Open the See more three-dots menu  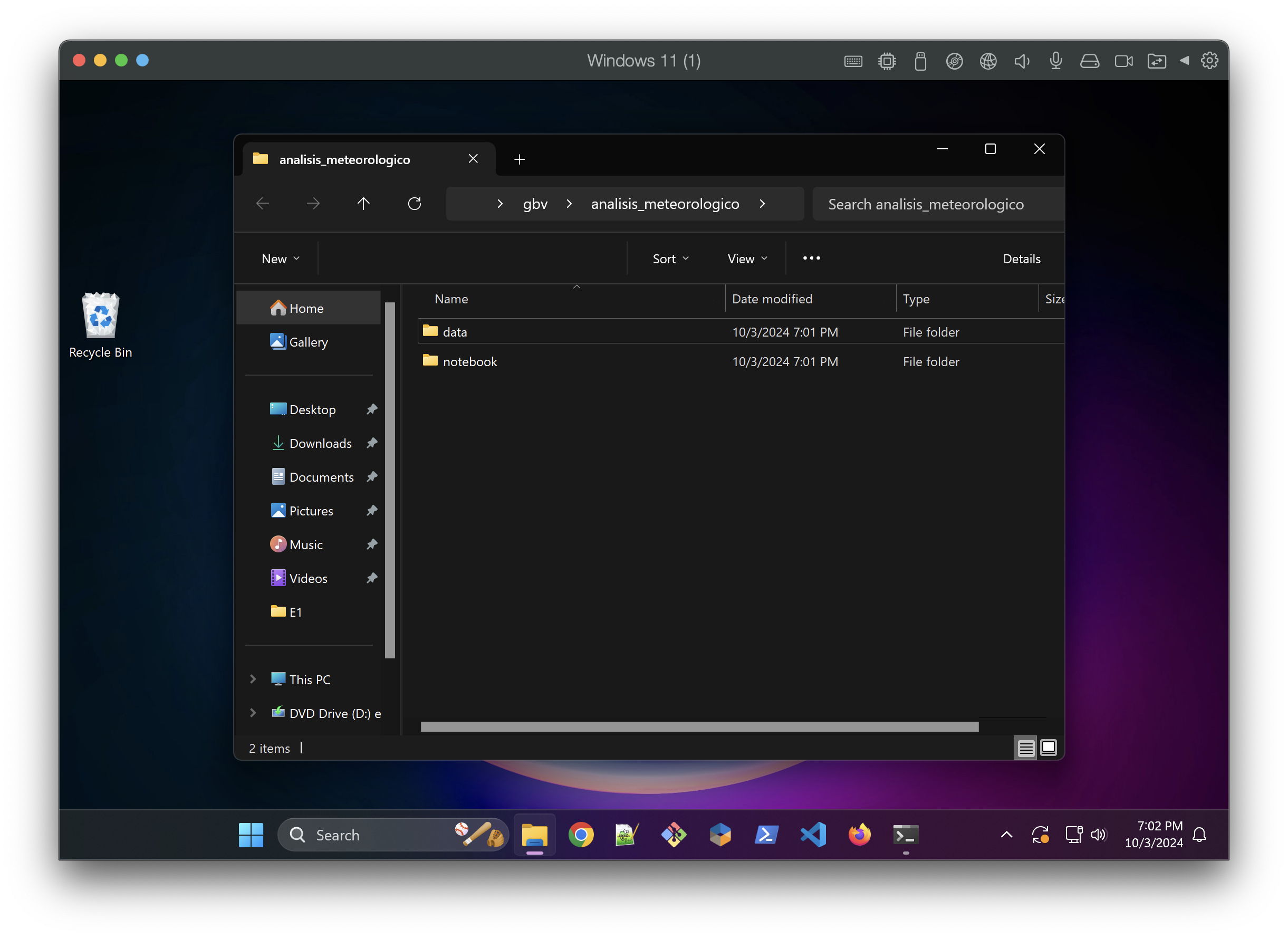[x=811, y=259]
